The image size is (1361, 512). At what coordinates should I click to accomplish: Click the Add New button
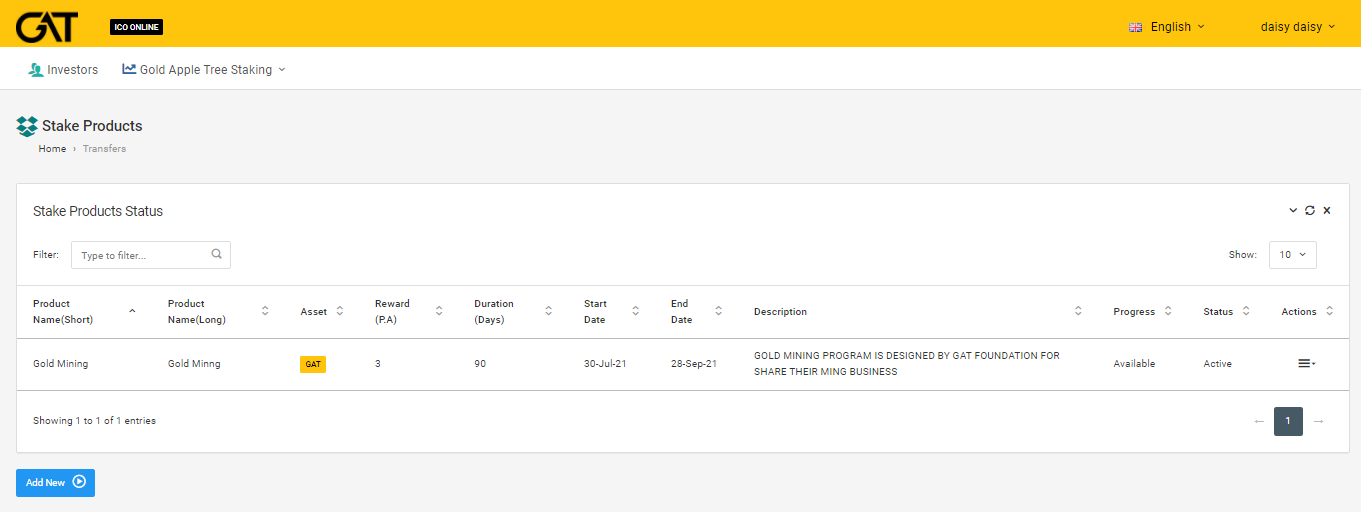(x=55, y=482)
